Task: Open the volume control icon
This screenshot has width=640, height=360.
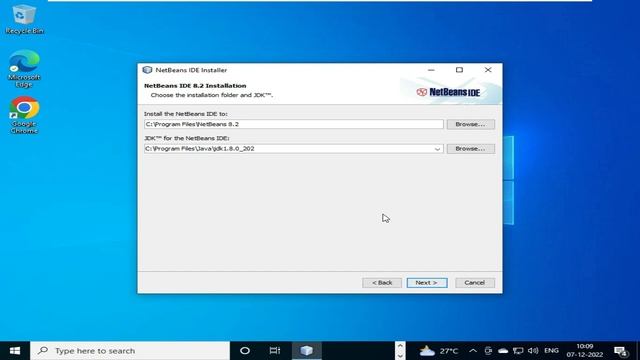Action: [533, 351]
